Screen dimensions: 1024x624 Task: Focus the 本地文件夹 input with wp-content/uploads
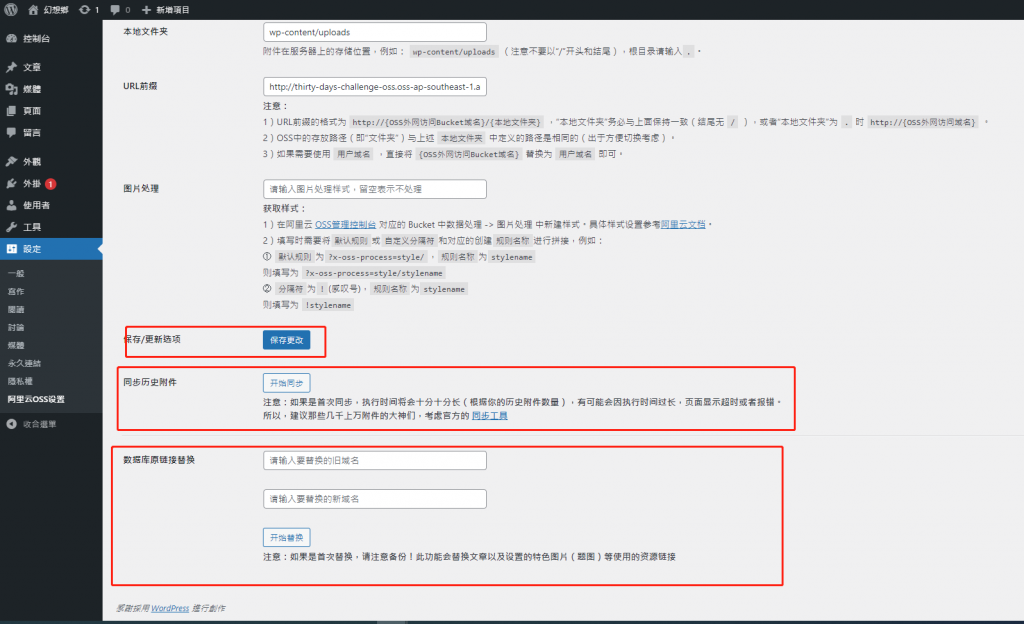375,32
